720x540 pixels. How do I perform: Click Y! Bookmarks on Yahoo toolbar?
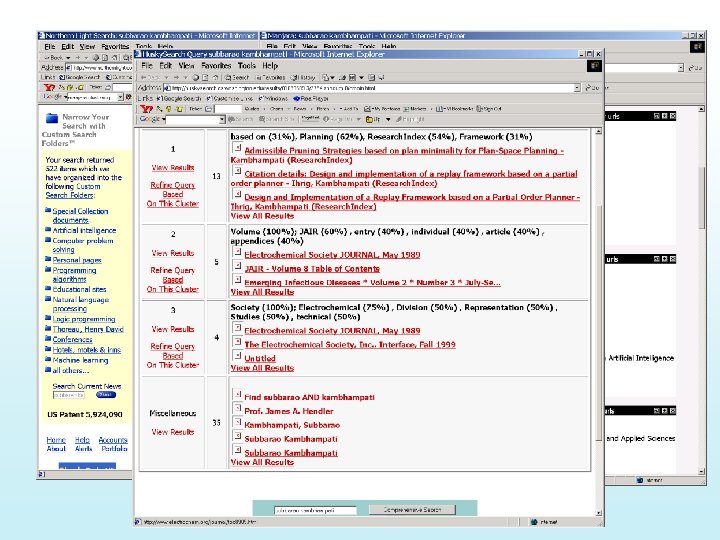454,109
